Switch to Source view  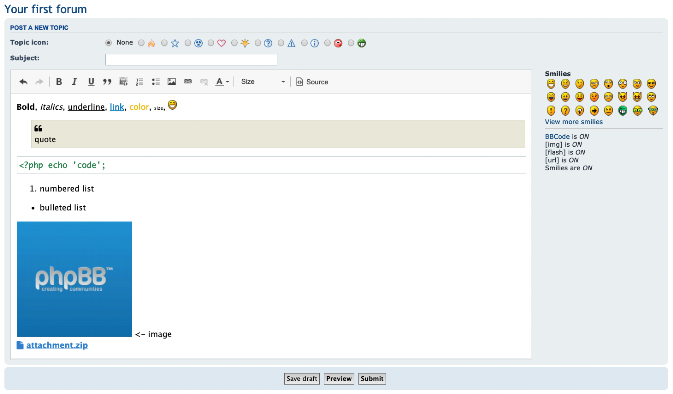point(312,82)
